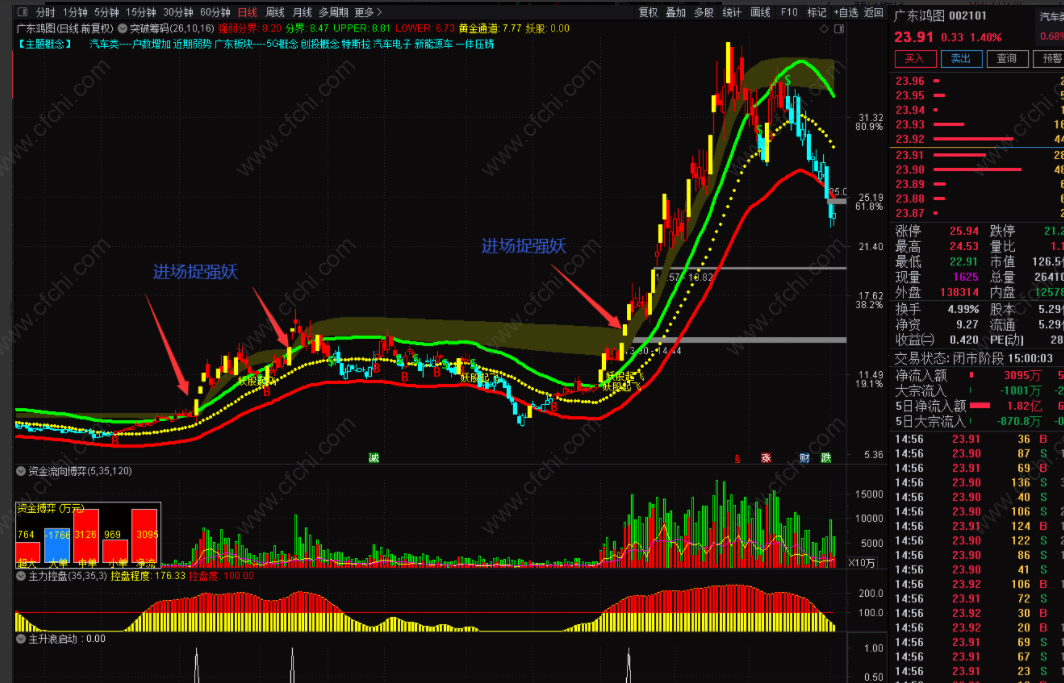Screen dimensions: 1064x683
Task: Click the blue 财 marker icon
Action: pyautogui.click(x=805, y=458)
